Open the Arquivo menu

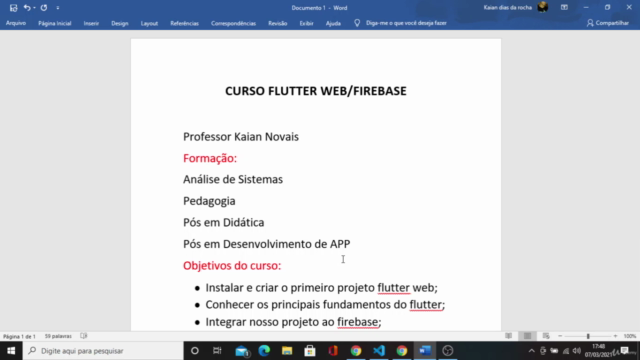click(x=16, y=23)
